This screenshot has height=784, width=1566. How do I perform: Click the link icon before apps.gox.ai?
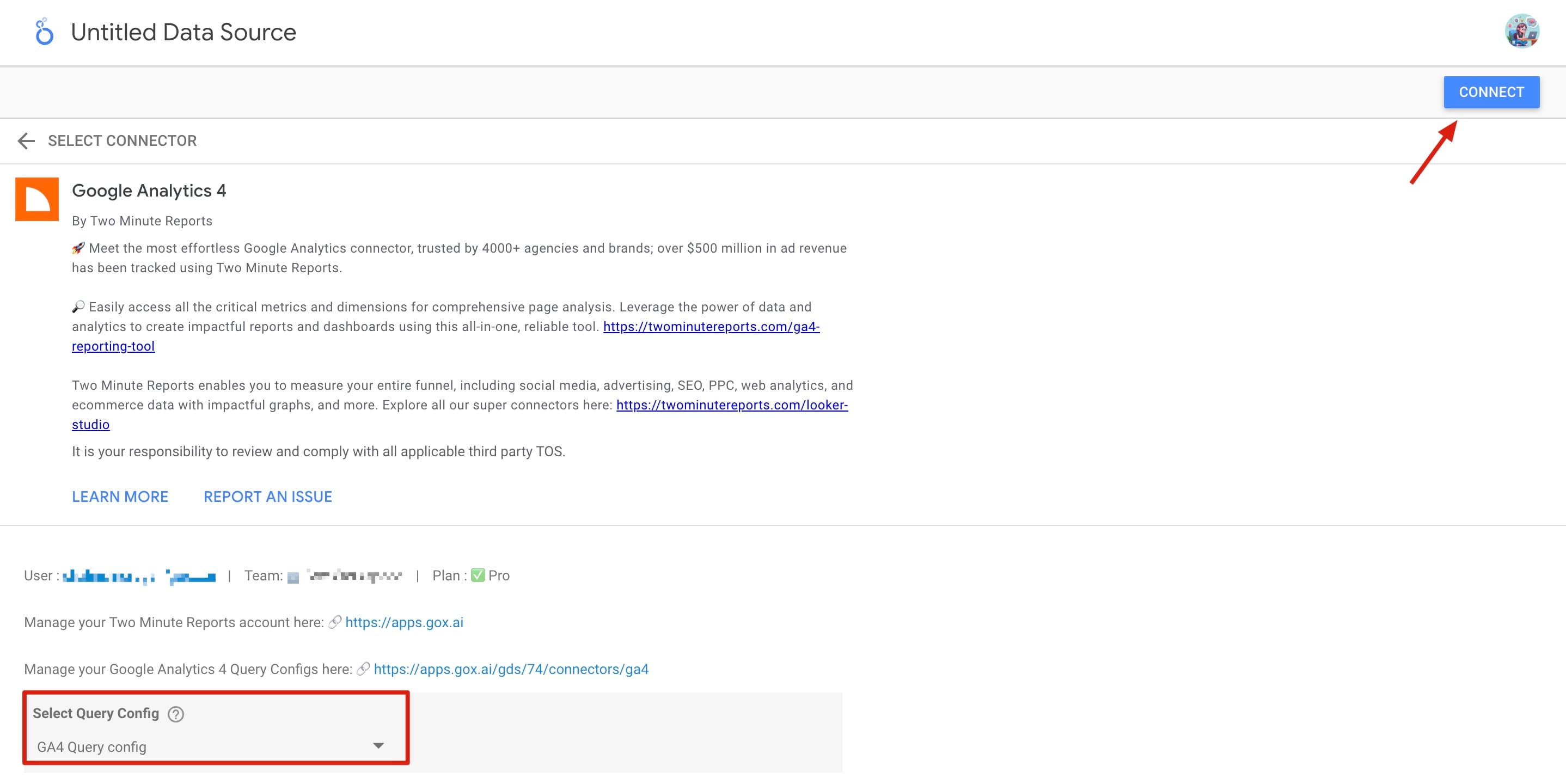click(x=335, y=622)
